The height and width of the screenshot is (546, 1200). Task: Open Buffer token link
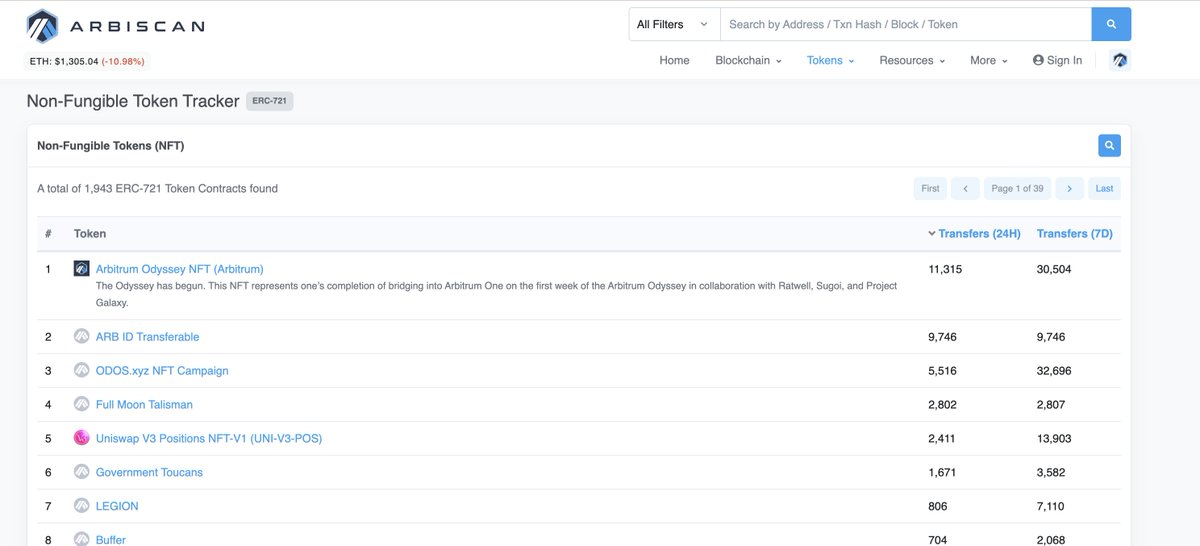(x=111, y=540)
